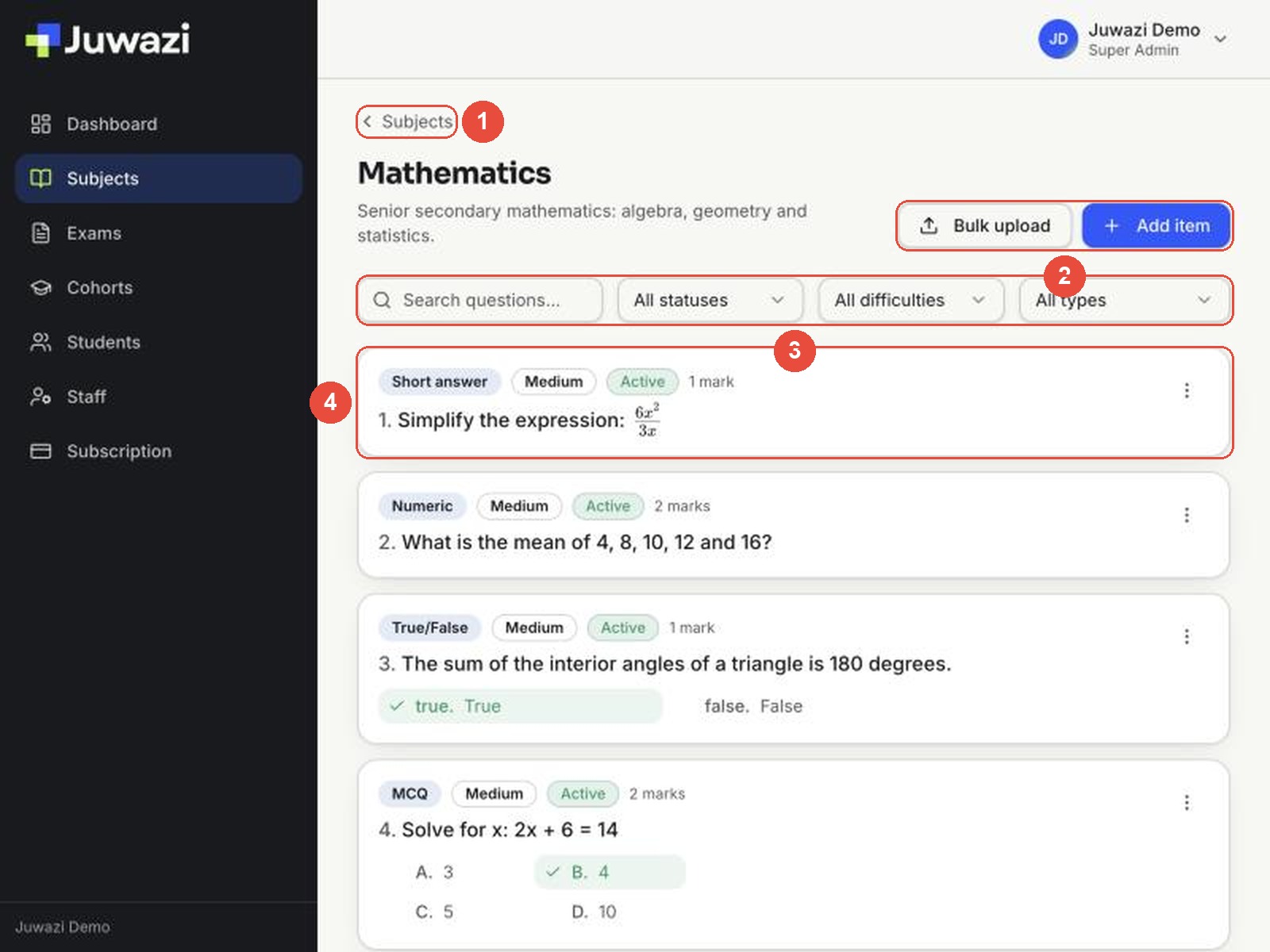Click Medium badge on the Numeric question
The image size is (1270, 952).
(519, 506)
